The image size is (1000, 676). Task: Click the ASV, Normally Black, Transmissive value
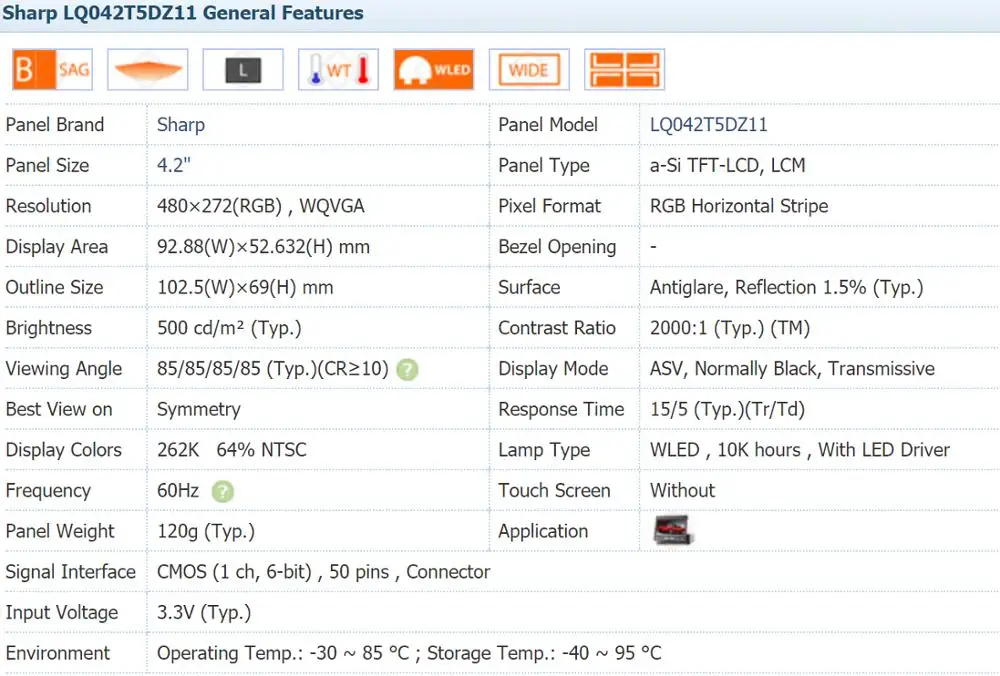(793, 369)
